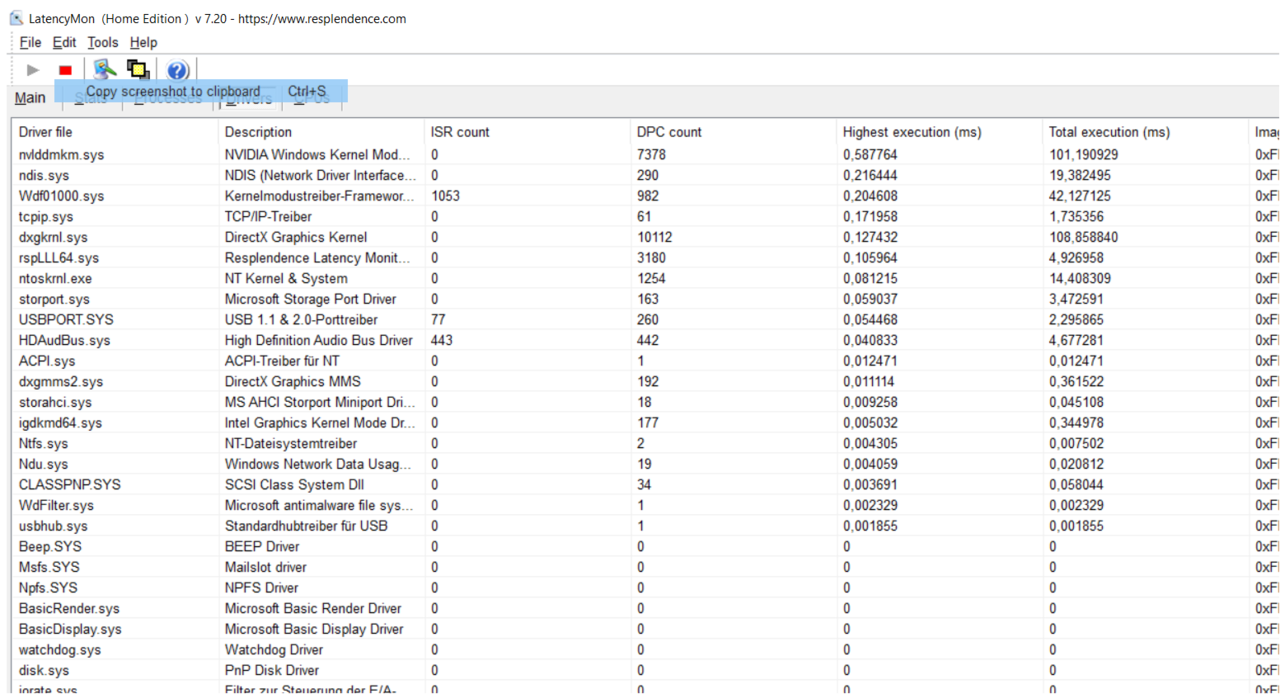Select the tcpip.sys driver row
The image size is (1280, 694).
click(645, 216)
